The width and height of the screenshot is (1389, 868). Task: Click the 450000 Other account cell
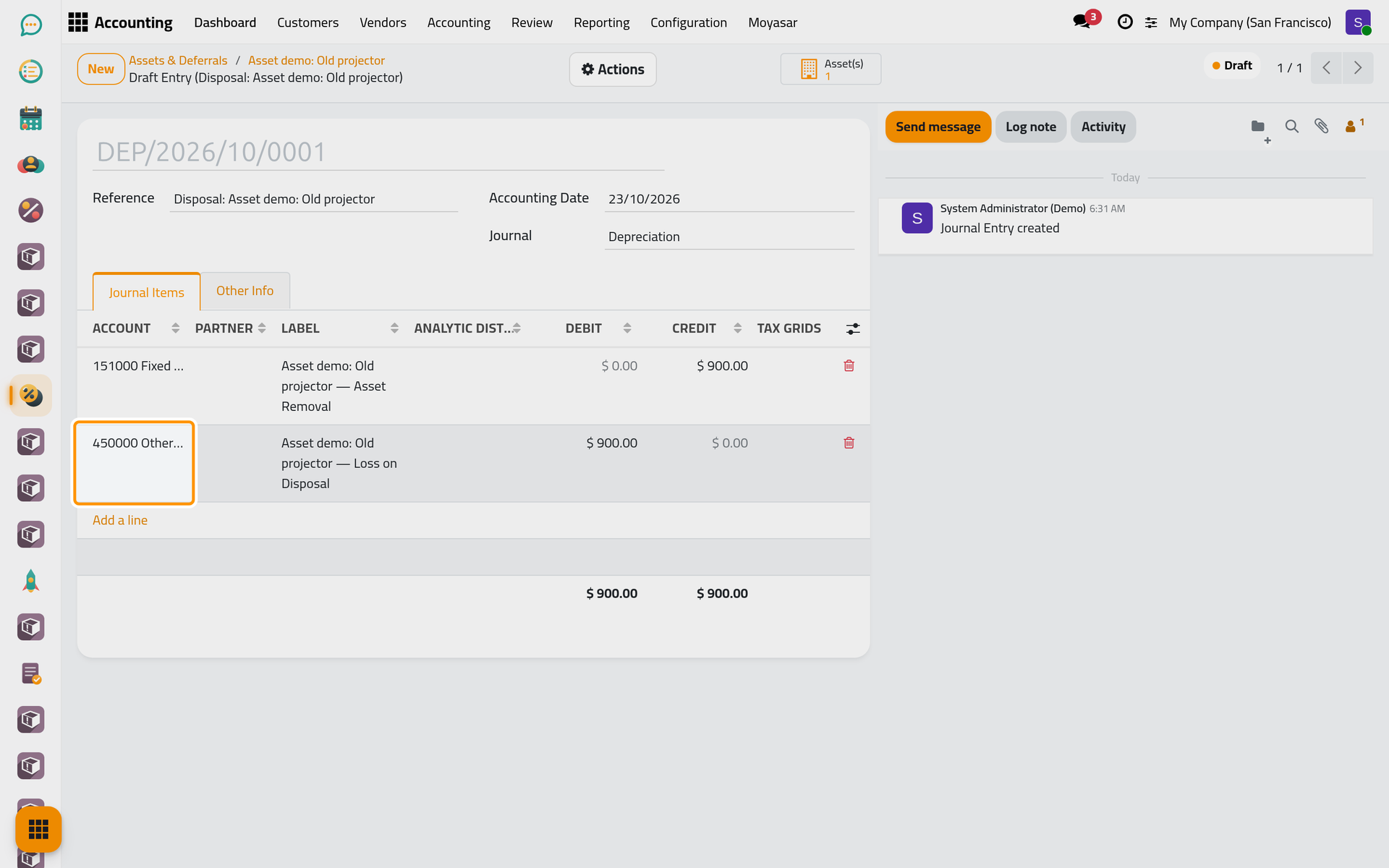point(135,463)
